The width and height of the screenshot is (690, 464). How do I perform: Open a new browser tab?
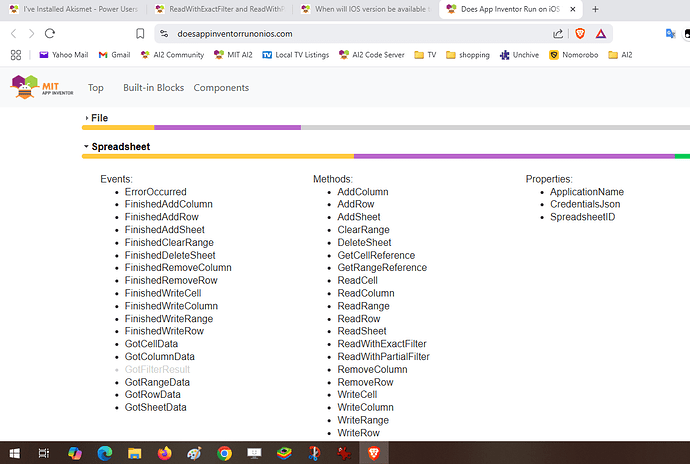pos(595,9)
